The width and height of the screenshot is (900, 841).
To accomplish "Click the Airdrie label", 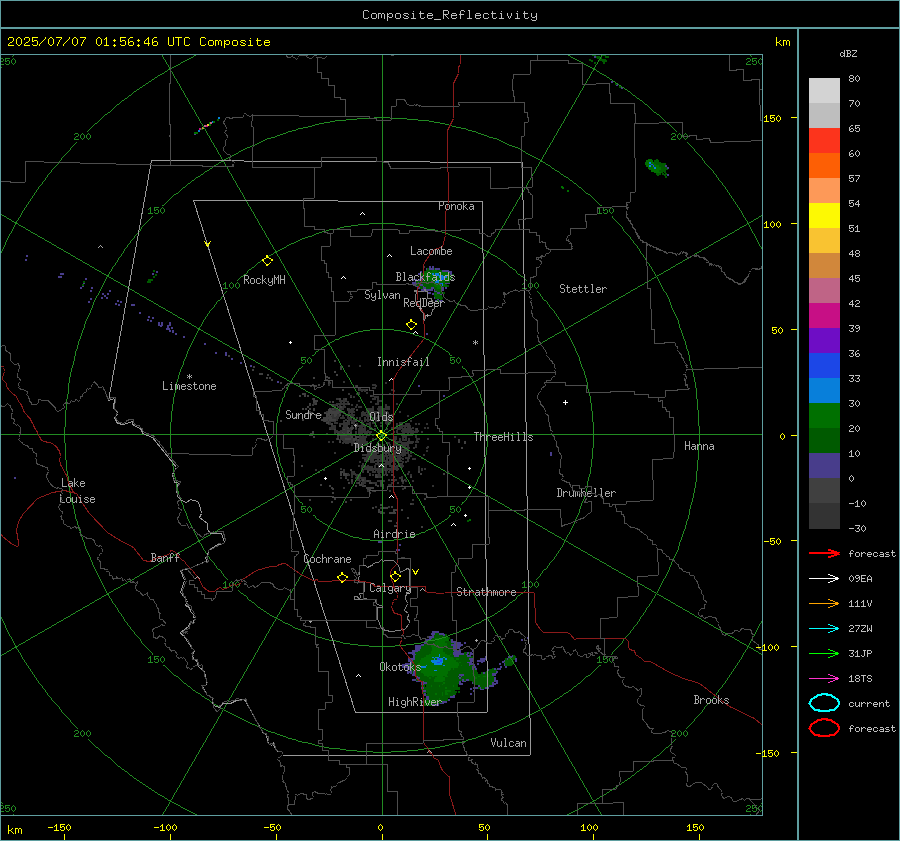I will pos(394,534).
